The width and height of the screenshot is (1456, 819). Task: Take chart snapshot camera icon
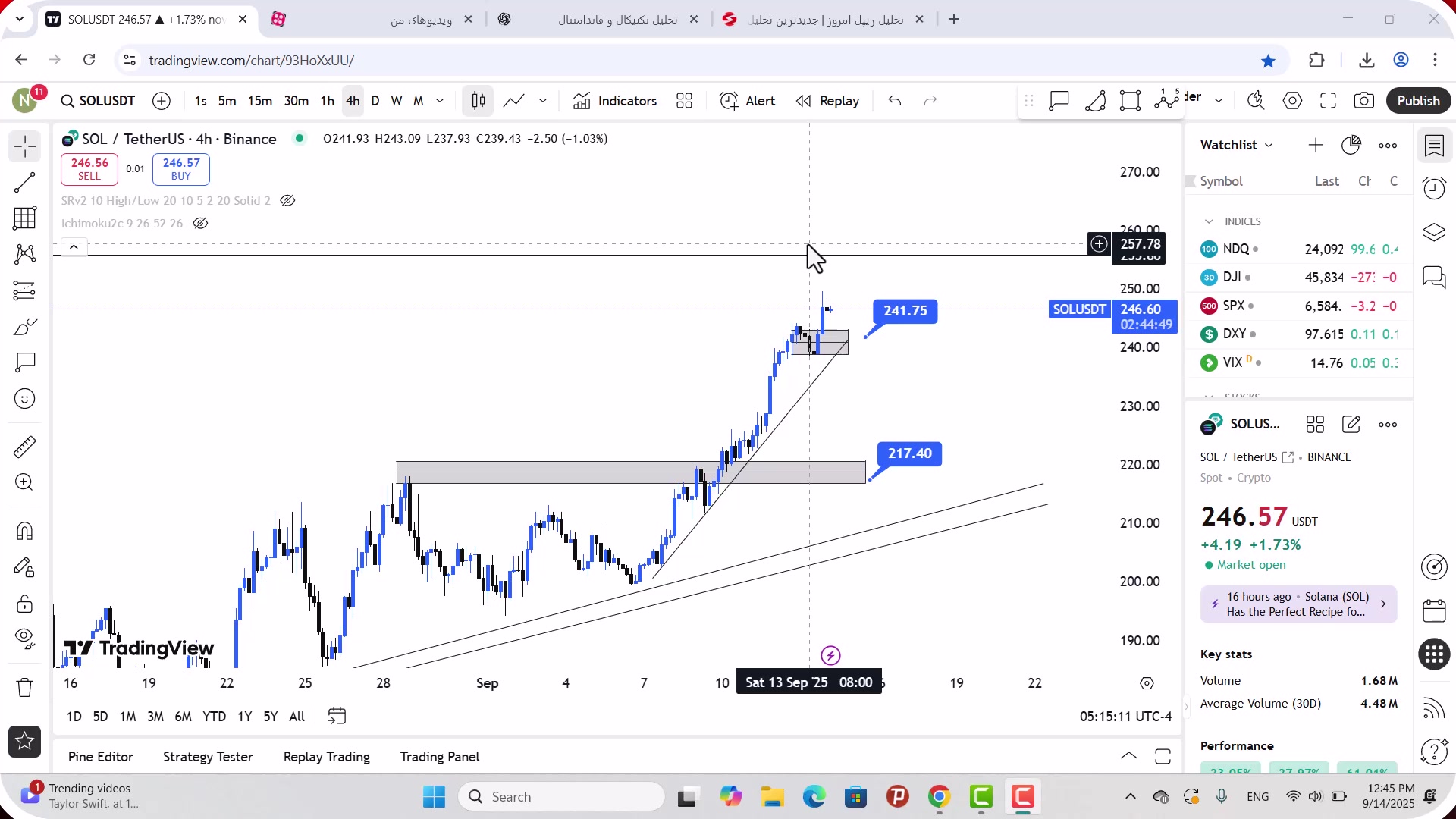[1364, 101]
